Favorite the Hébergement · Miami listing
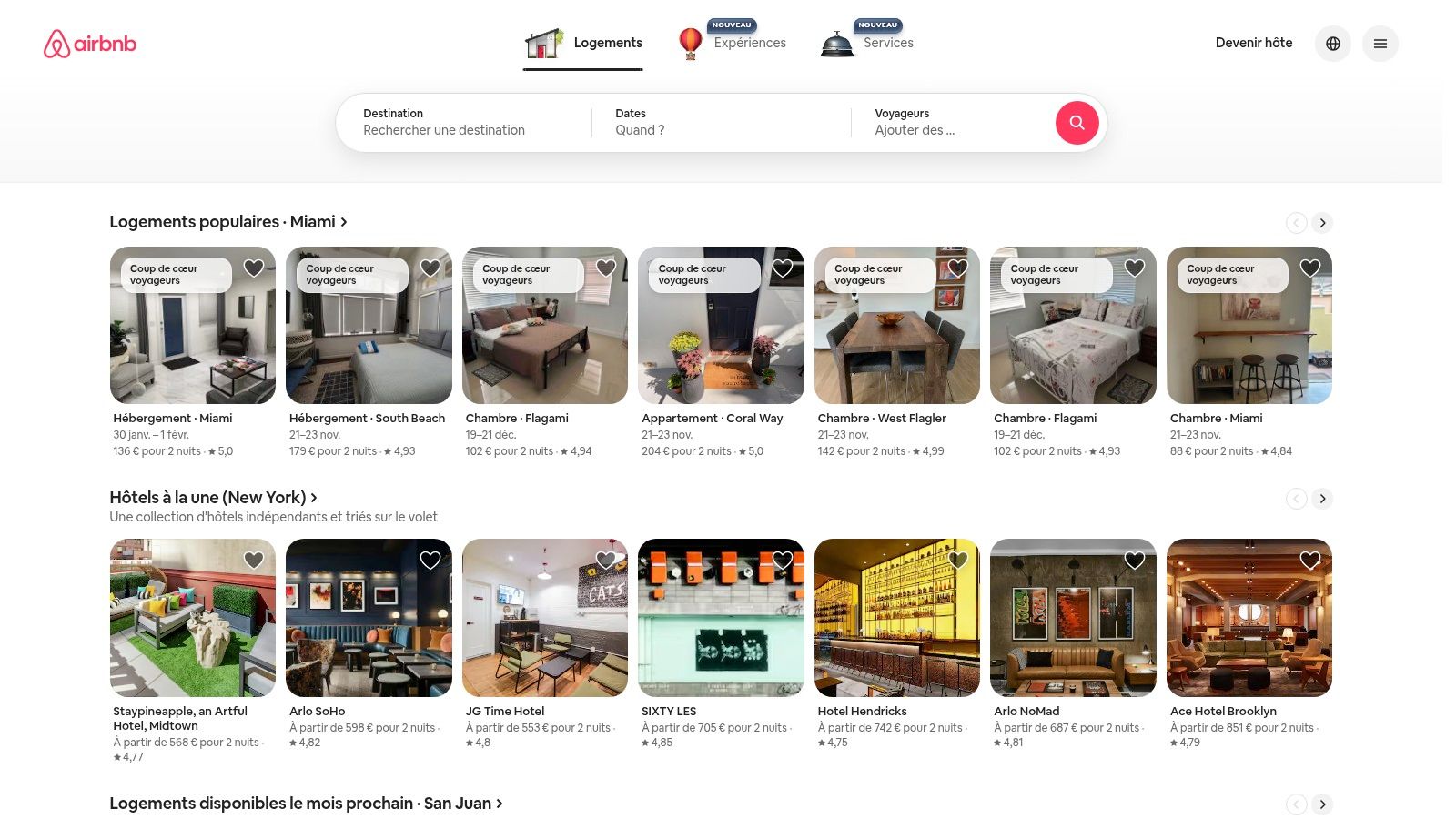The image size is (1456, 819). coord(254,268)
